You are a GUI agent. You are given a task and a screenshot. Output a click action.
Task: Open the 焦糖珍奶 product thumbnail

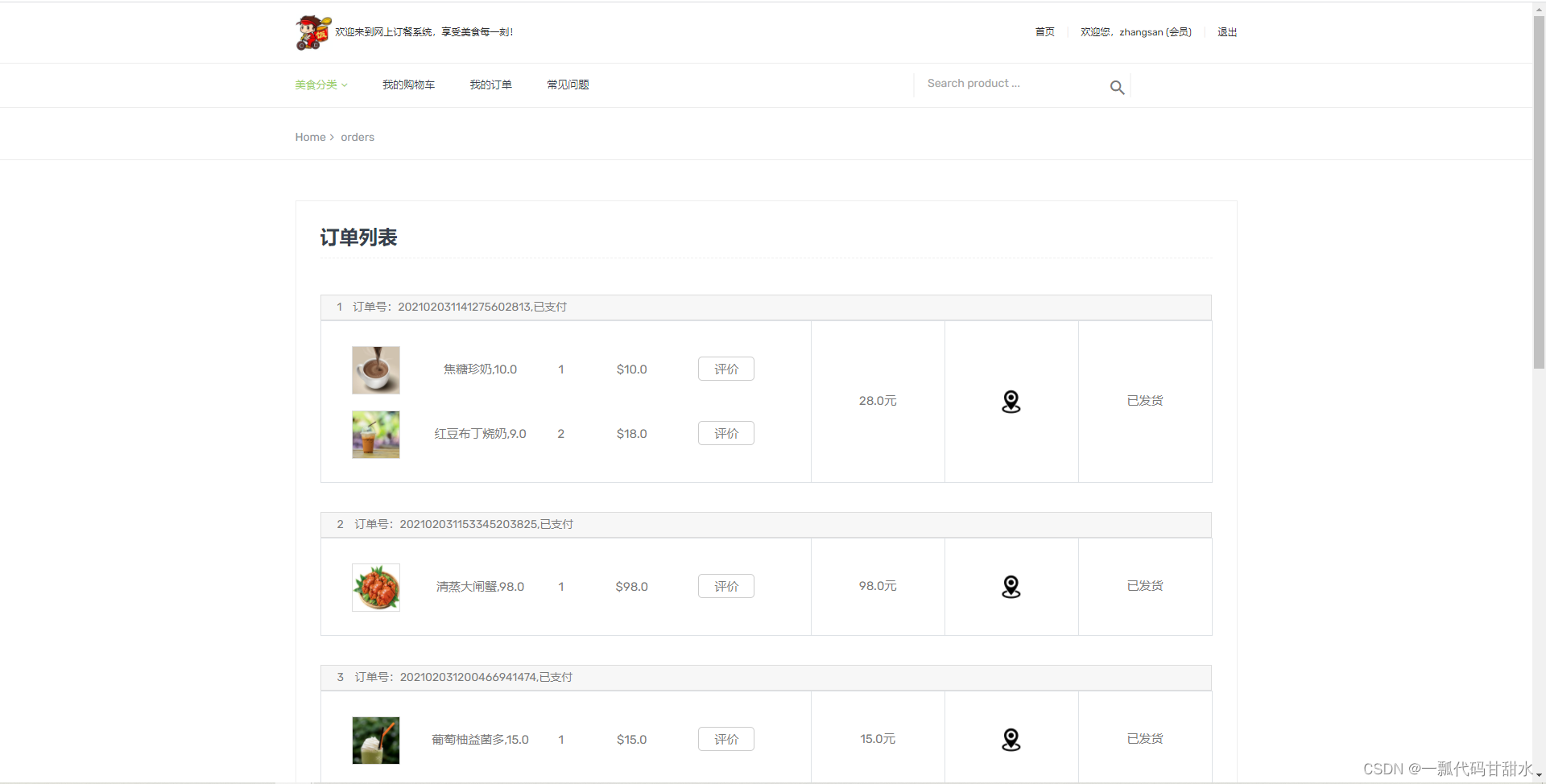(x=376, y=370)
